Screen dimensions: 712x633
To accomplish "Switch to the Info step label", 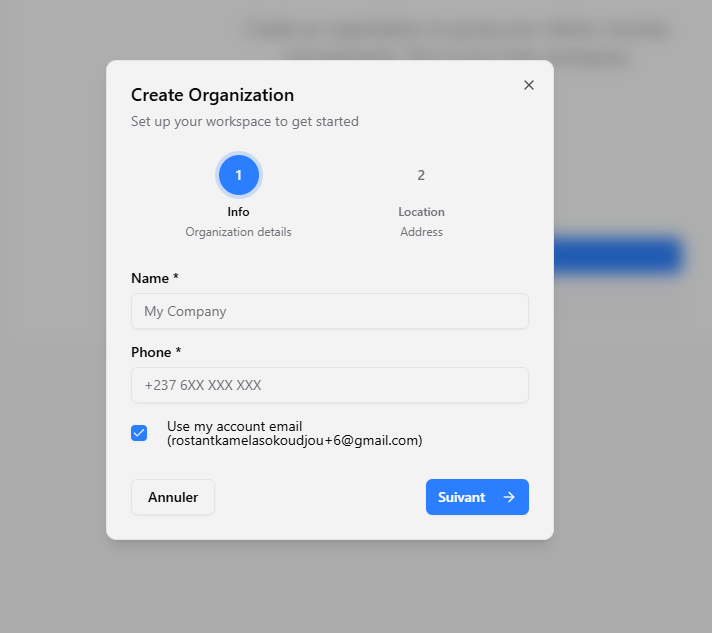I will tap(238, 212).
